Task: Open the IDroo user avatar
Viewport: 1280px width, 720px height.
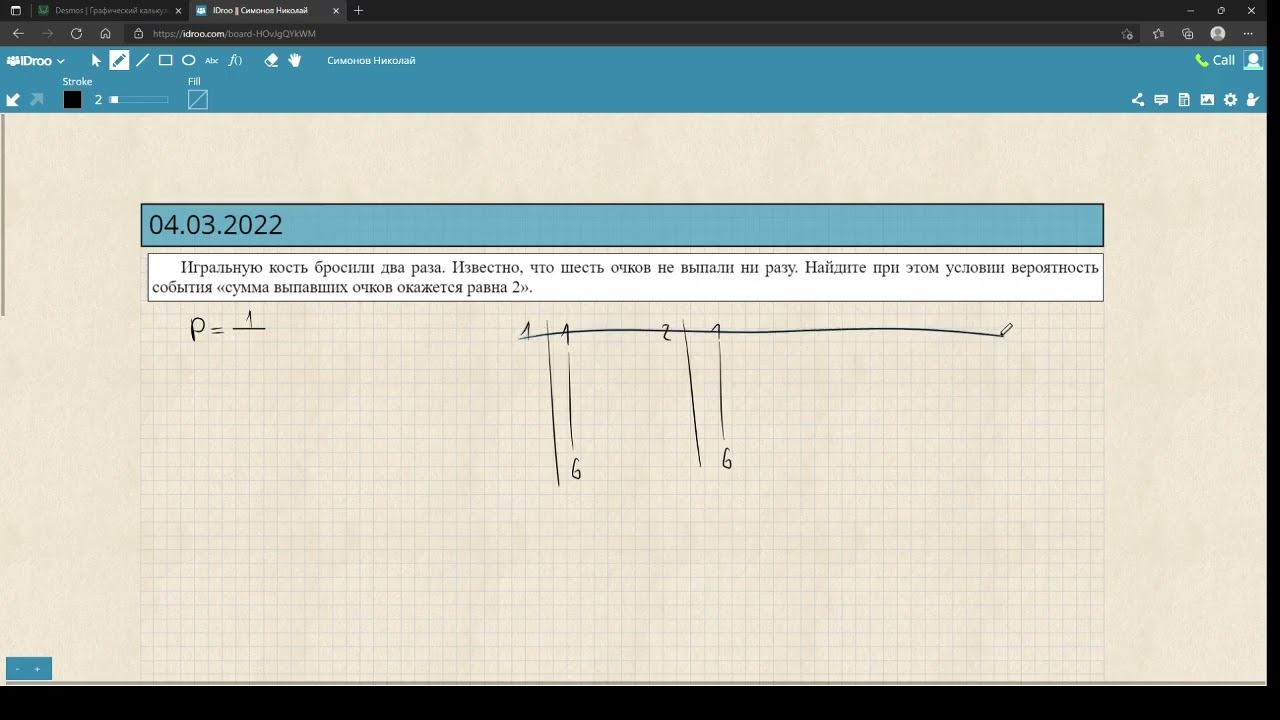Action: pos(1253,60)
